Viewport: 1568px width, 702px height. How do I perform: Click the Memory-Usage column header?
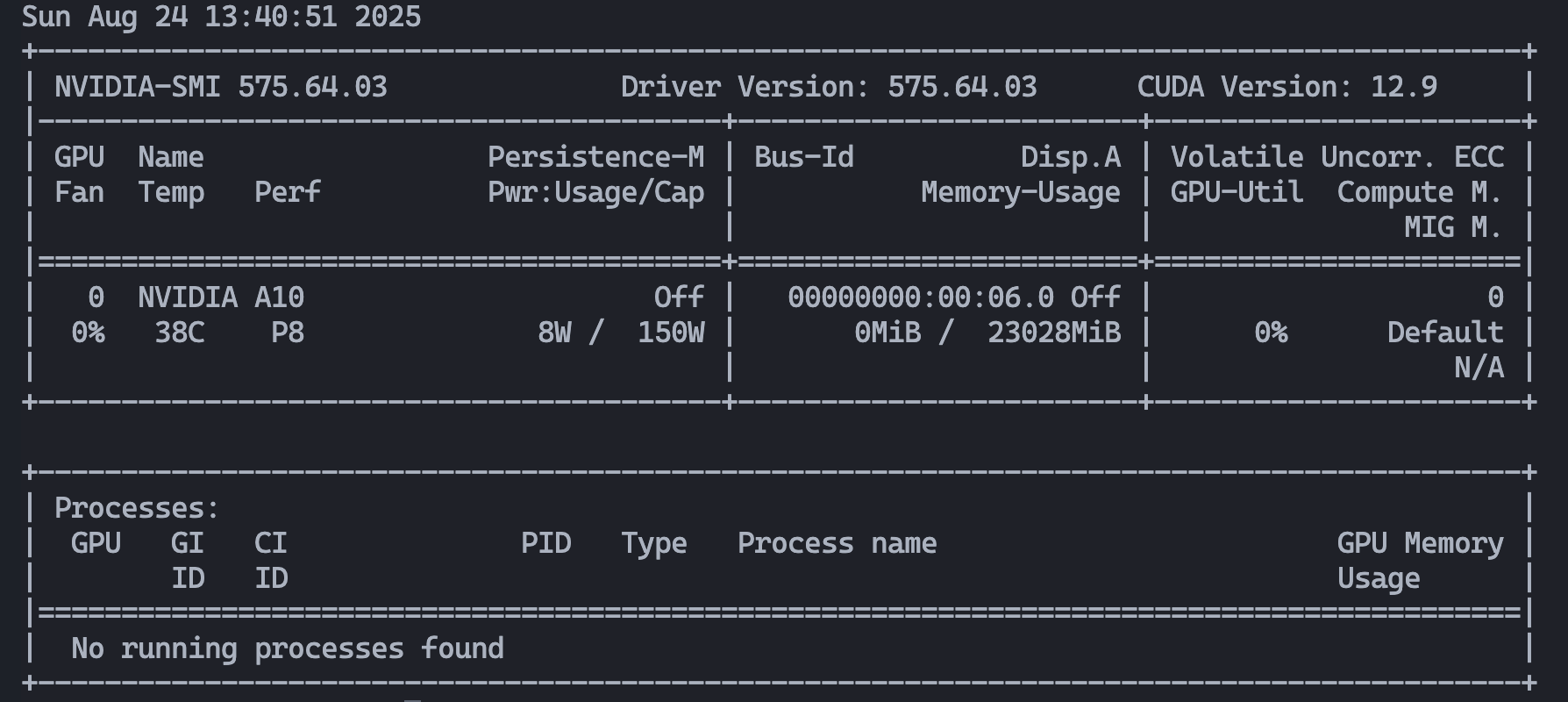click(x=1020, y=192)
